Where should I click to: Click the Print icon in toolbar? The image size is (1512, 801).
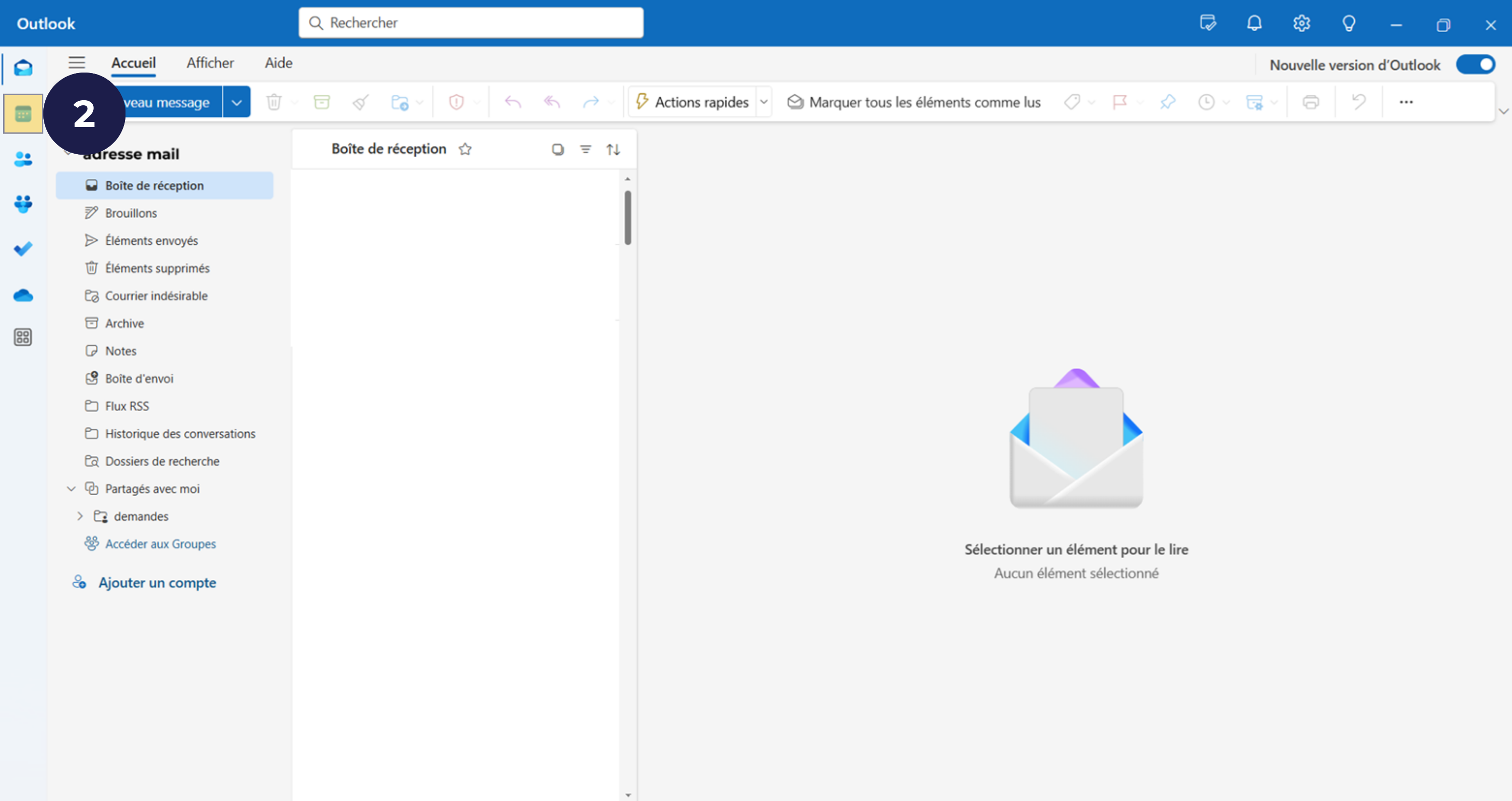(x=1311, y=102)
